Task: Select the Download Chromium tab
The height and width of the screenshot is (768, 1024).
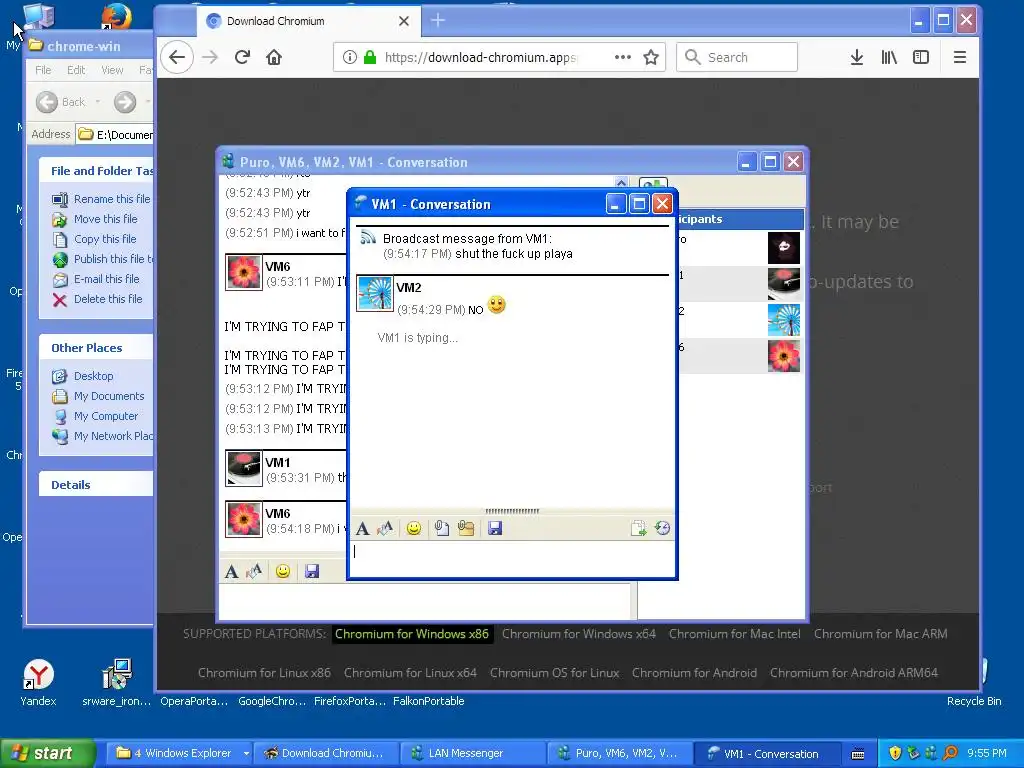Action: [x=308, y=21]
